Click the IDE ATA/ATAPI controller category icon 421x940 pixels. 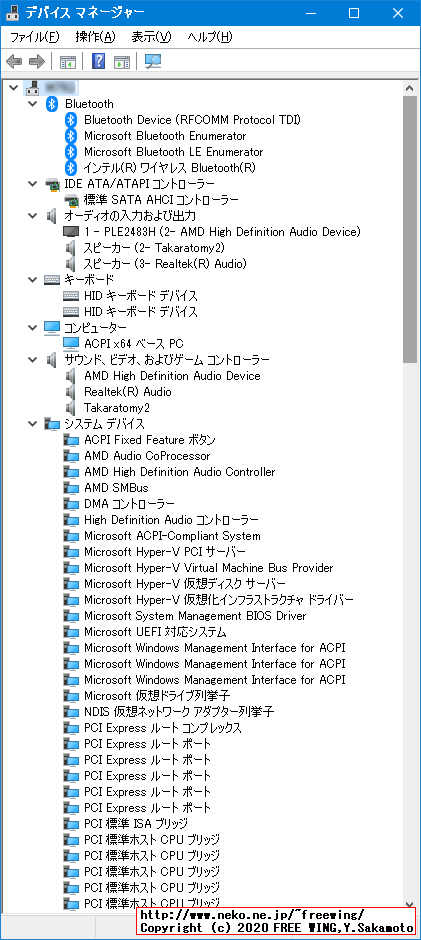tap(52, 183)
